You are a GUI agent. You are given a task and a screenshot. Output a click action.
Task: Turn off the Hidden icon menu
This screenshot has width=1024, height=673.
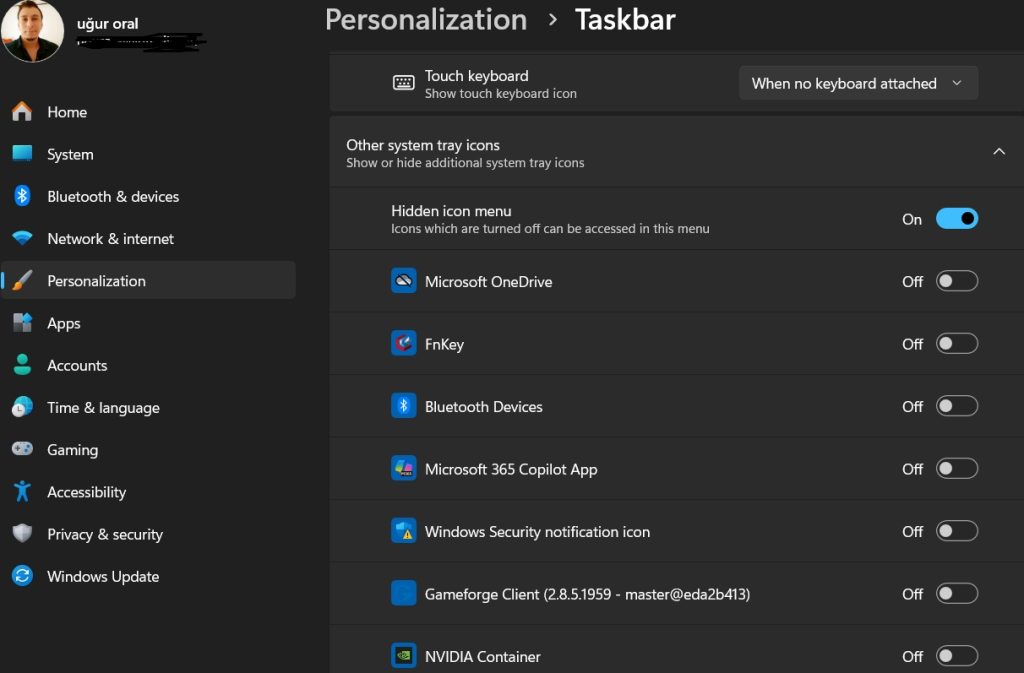pyautogui.click(x=956, y=218)
